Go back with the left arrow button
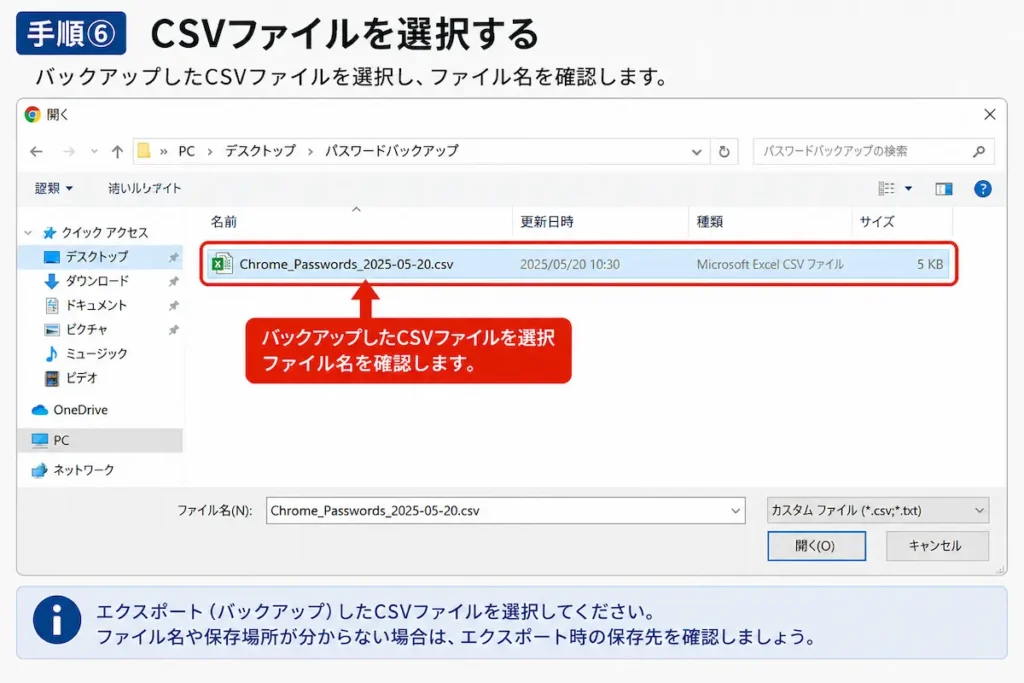Image resolution: width=1024 pixels, height=683 pixels. point(37,151)
